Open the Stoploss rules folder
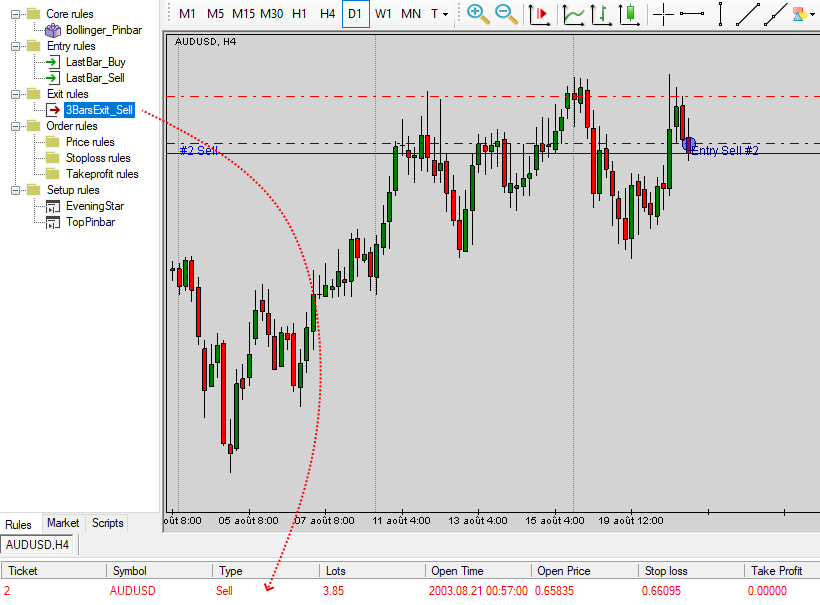The width and height of the screenshot is (820, 605). [98, 158]
